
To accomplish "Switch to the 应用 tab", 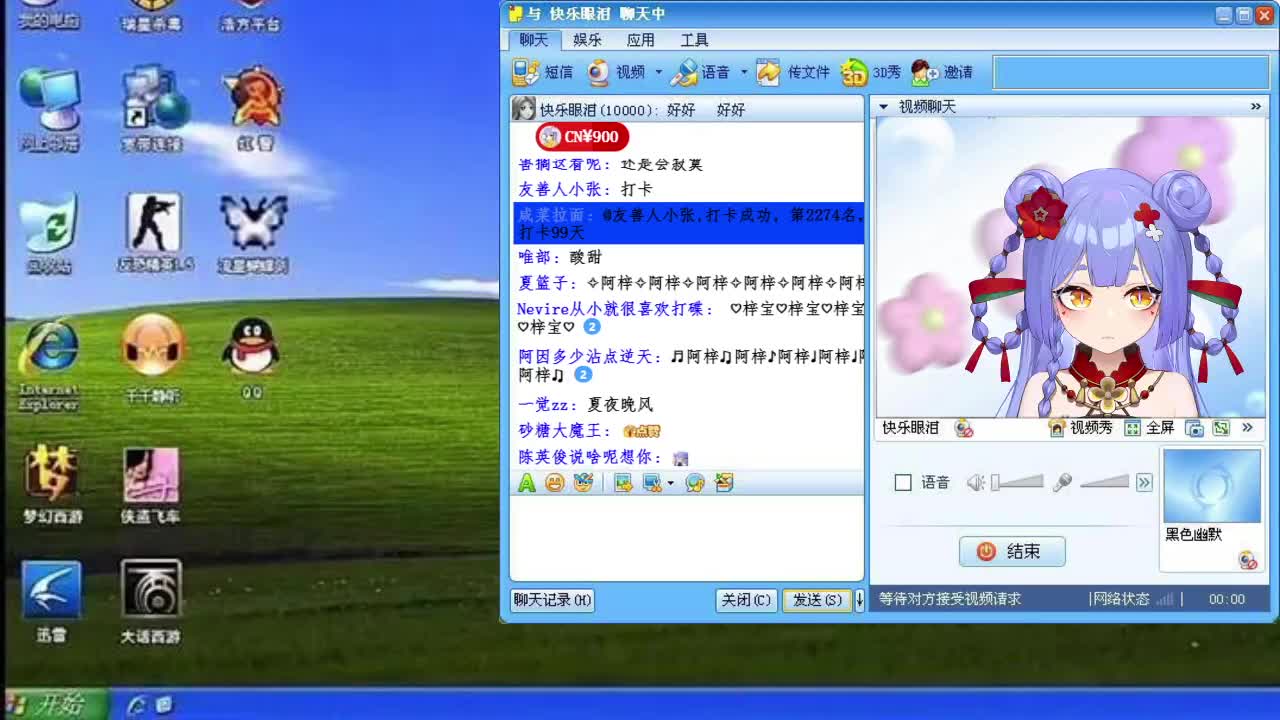I will click(641, 40).
